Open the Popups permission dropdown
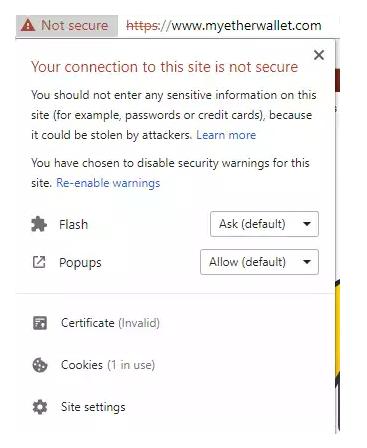This screenshot has height=448, width=367. click(x=259, y=262)
